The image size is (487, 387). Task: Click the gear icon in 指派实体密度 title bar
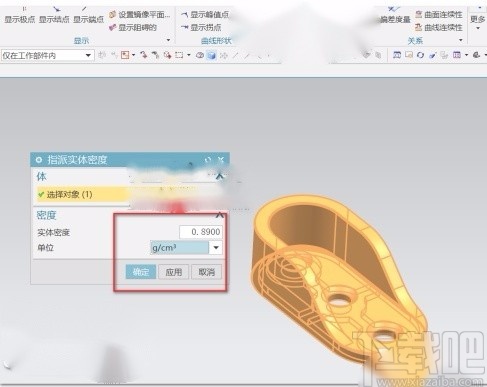click(39, 160)
